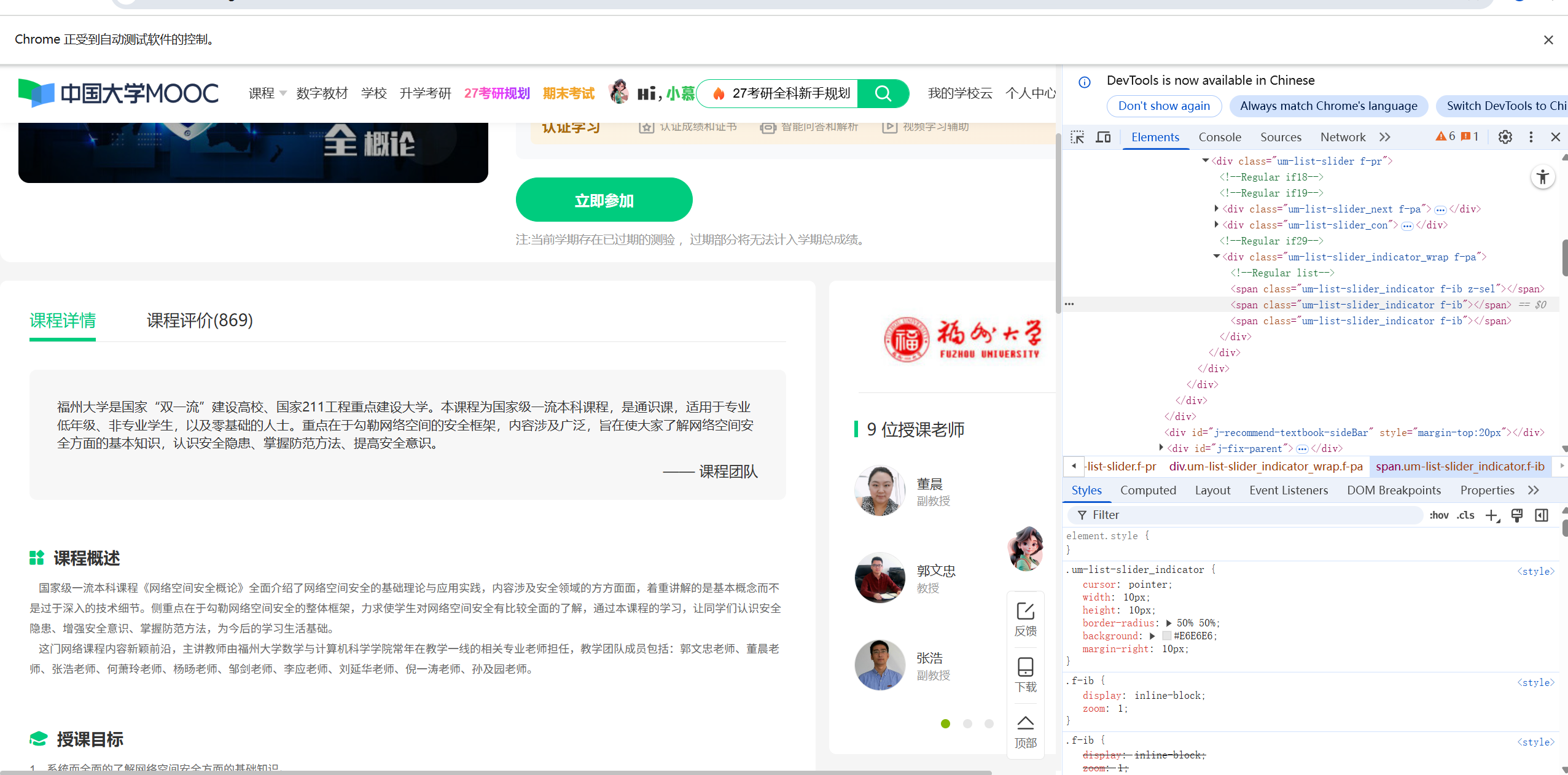1568x775 pixels.
Task: Click the 6 warnings indicator
Action: (x=1446, y=136)
